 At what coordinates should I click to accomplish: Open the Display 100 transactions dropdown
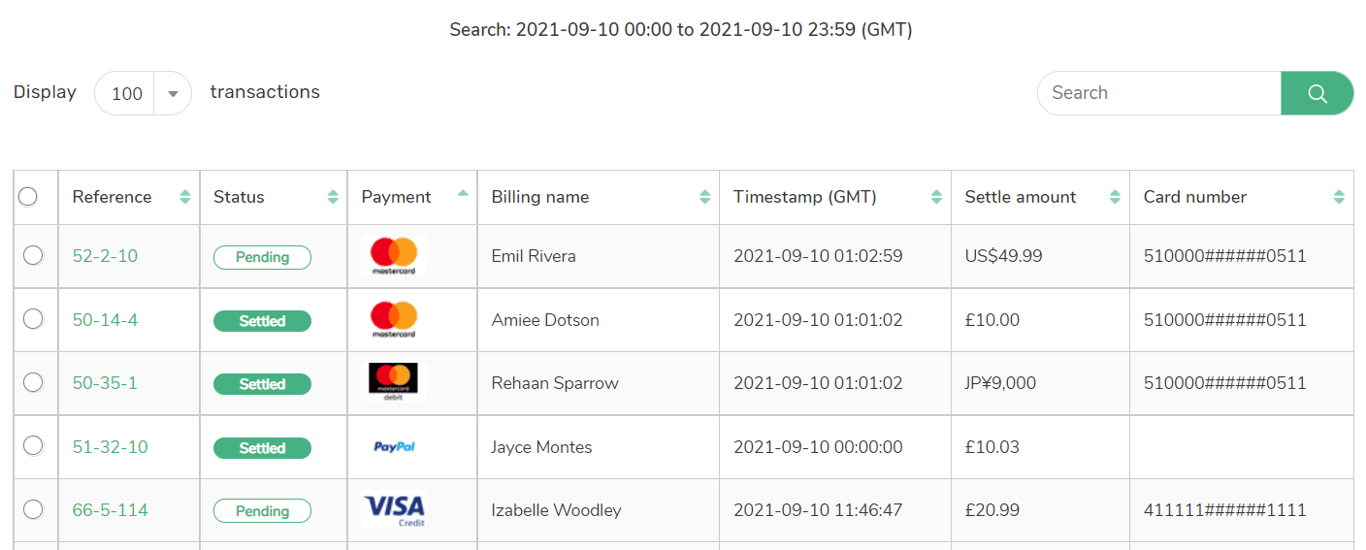(x=142, y=93)
